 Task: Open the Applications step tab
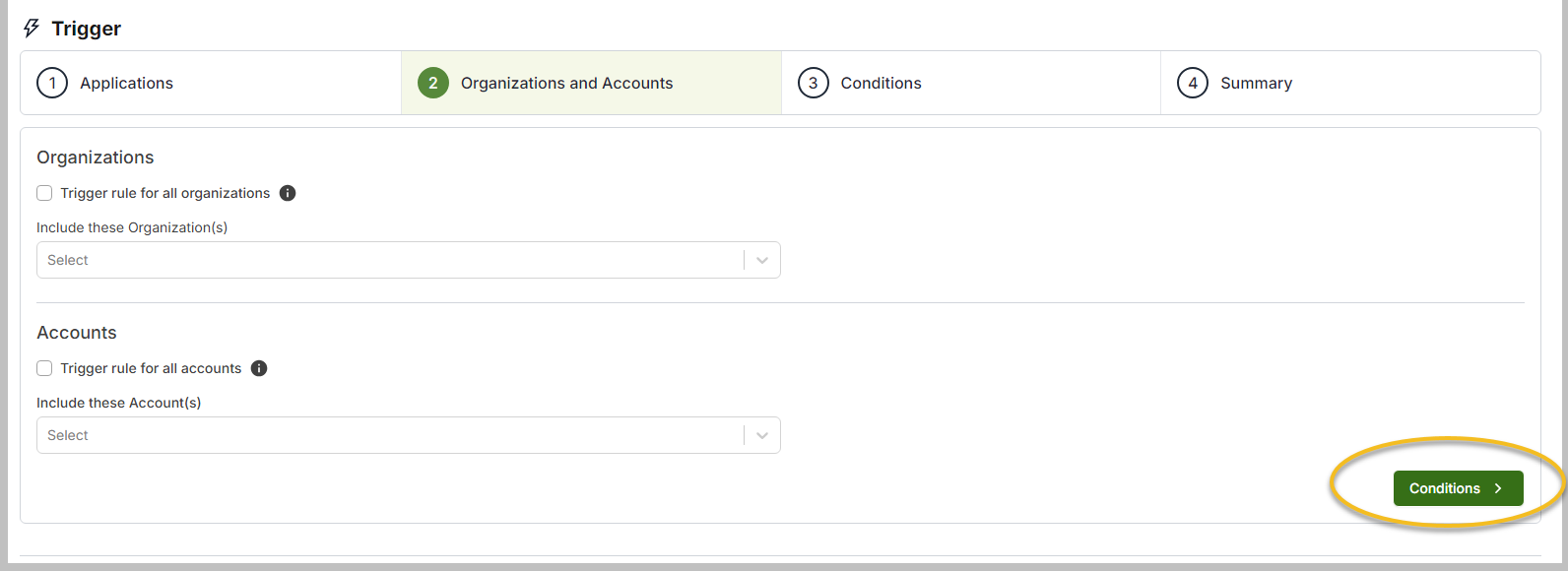click(x=127, y=84)
